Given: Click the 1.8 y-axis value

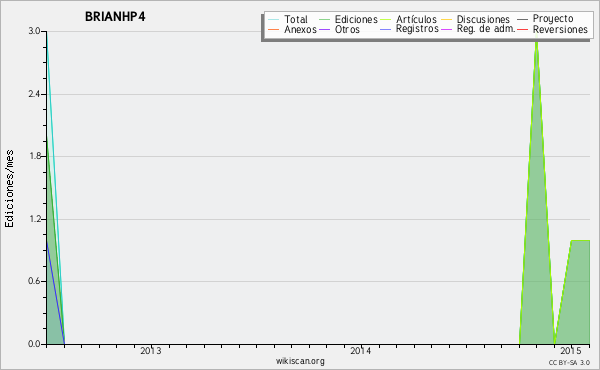Looking at the screenshot, I should click(x=34, y=156).
